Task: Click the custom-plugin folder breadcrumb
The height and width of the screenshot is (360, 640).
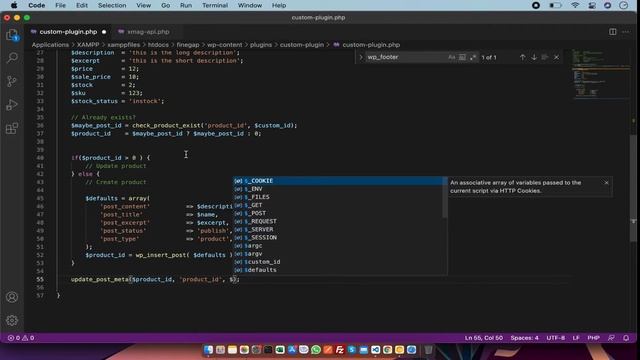Action: pos(302,45)
